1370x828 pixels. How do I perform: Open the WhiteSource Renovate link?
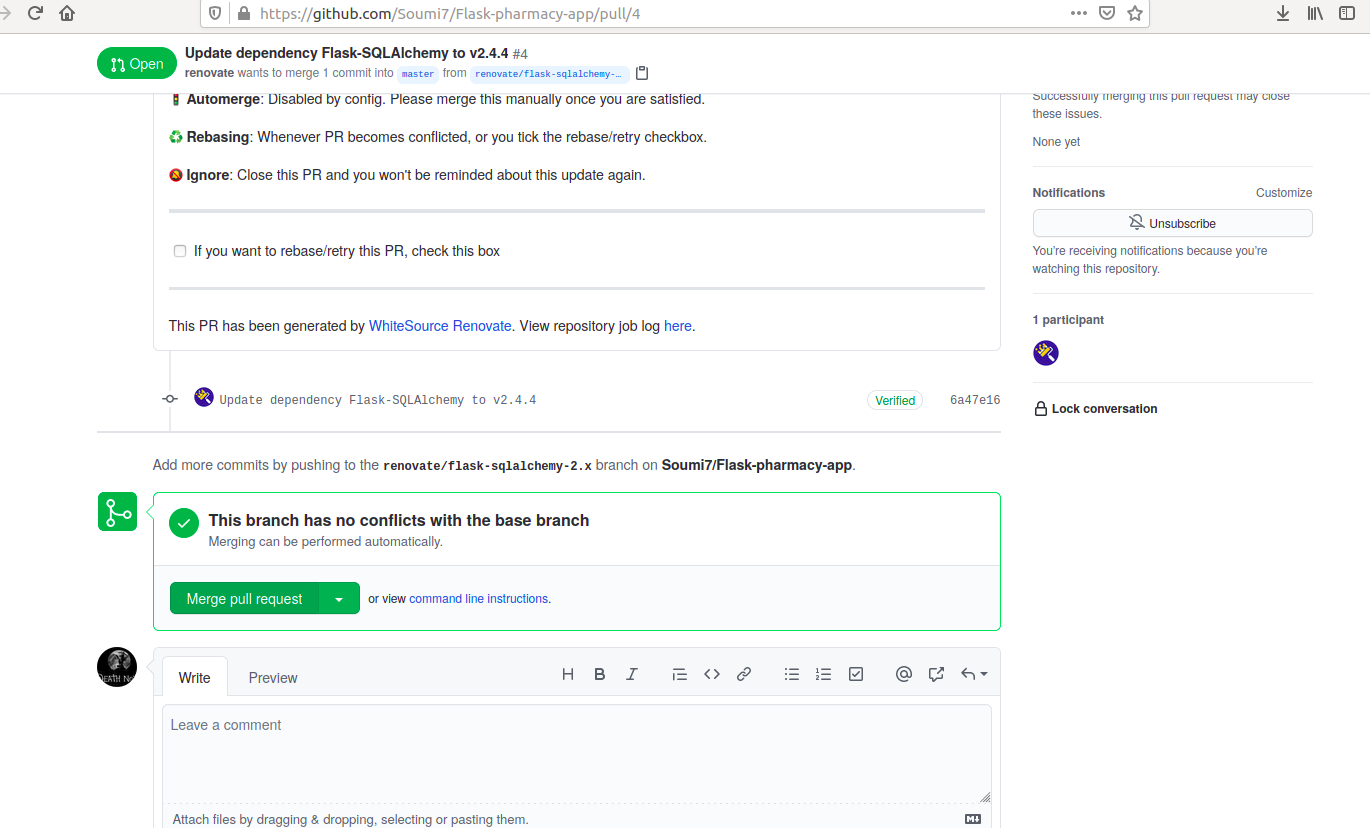tap(440, 326)
